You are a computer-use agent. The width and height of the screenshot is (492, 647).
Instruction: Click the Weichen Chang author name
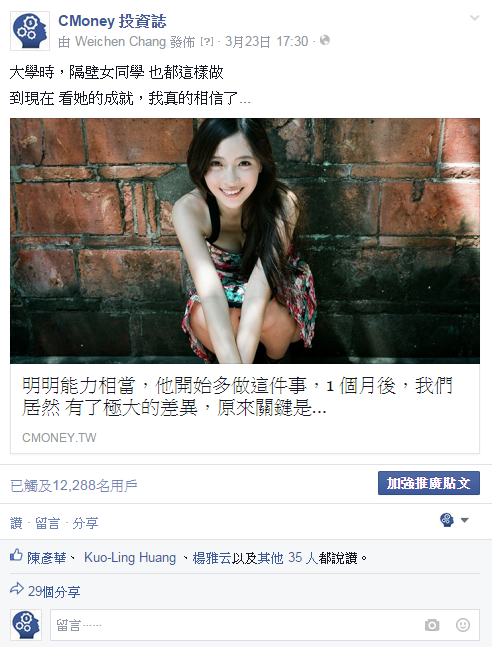(x=121, y=41)
